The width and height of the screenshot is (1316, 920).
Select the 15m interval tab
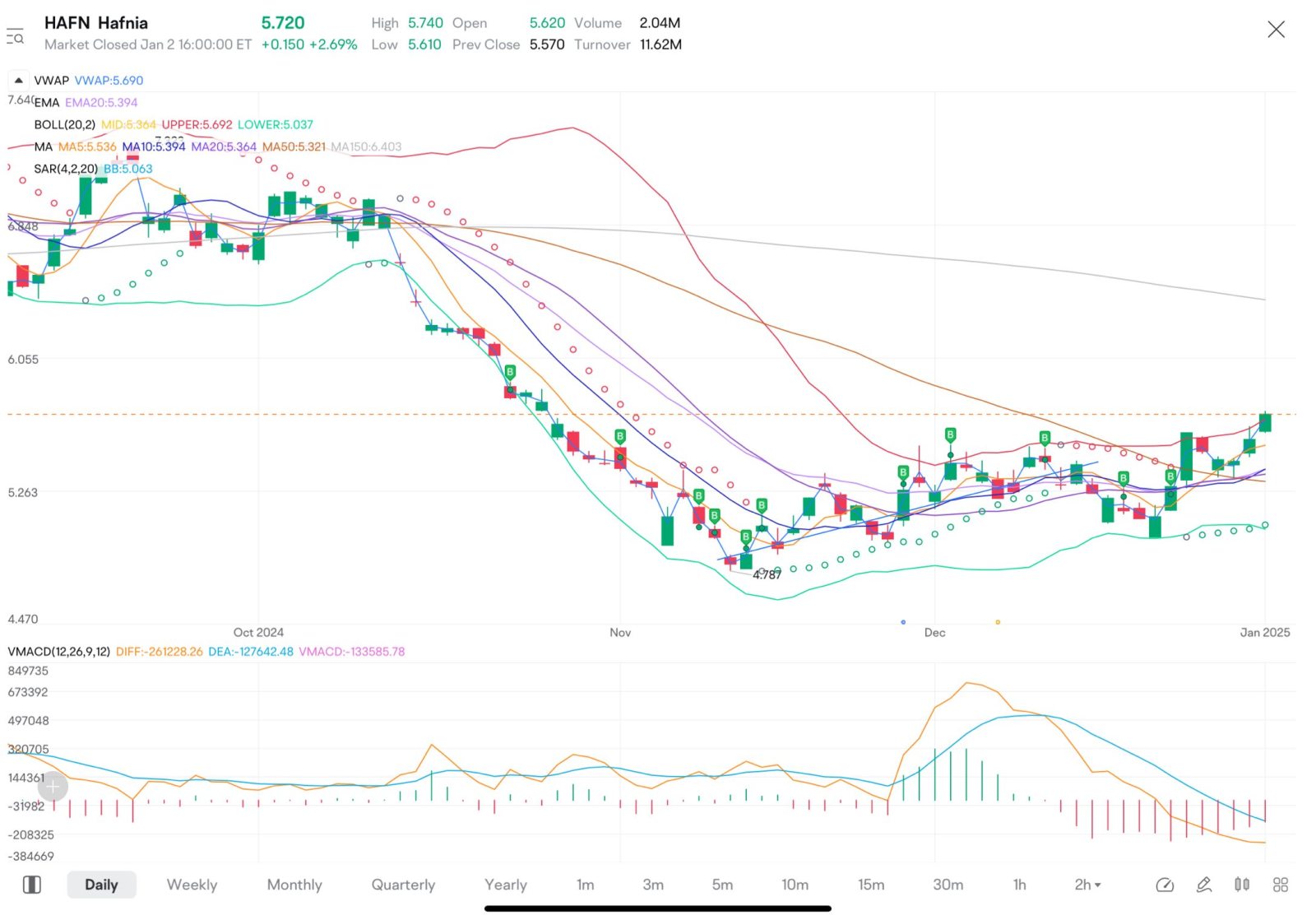(x=871, y=885)
